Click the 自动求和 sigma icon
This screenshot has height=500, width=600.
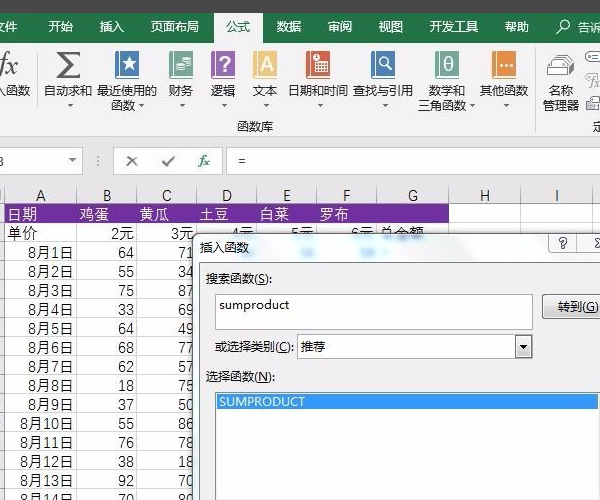67,67
